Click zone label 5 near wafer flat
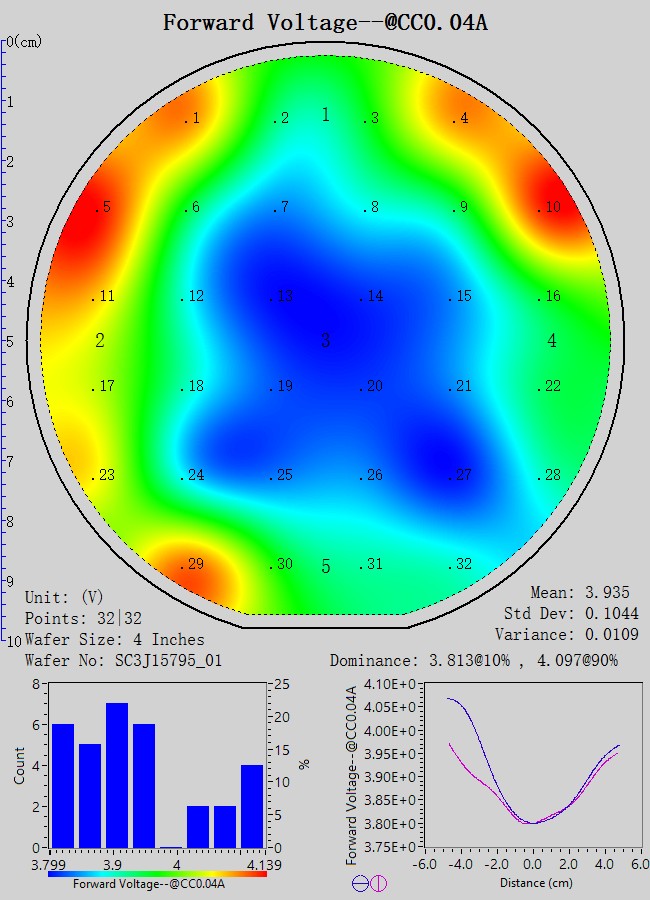The height and width of the screenshot is (900, 650). [x=325, y=568]
